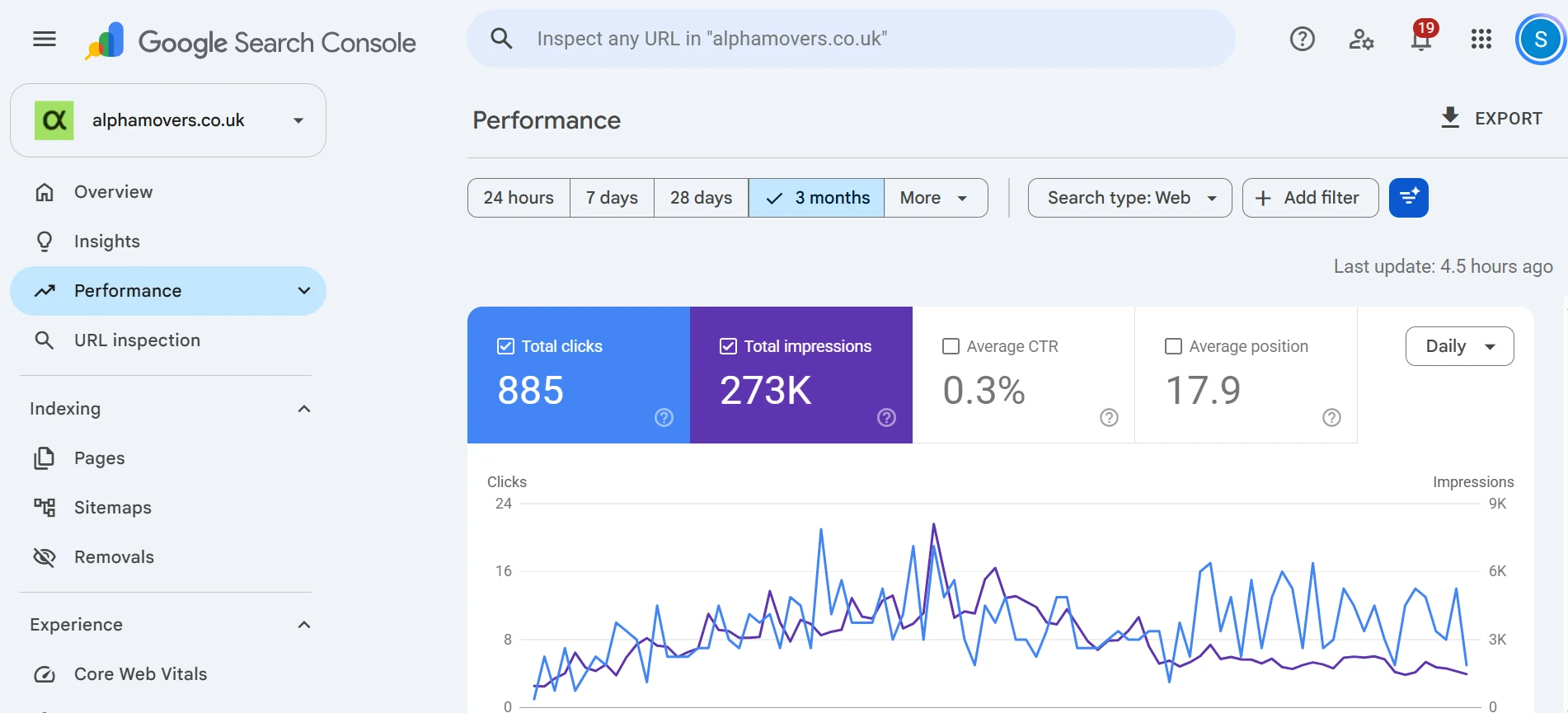
Task: Open Sitemaps under Indexing
Action: click(x=168, y=508)
